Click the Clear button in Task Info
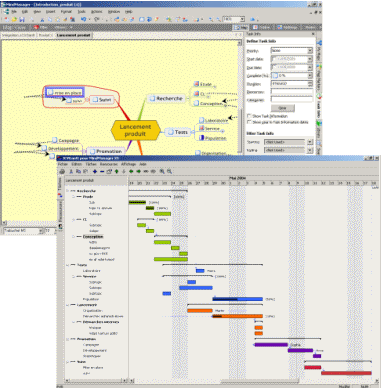The height and width of the screenshot is (389, 383). pos(282,108)
